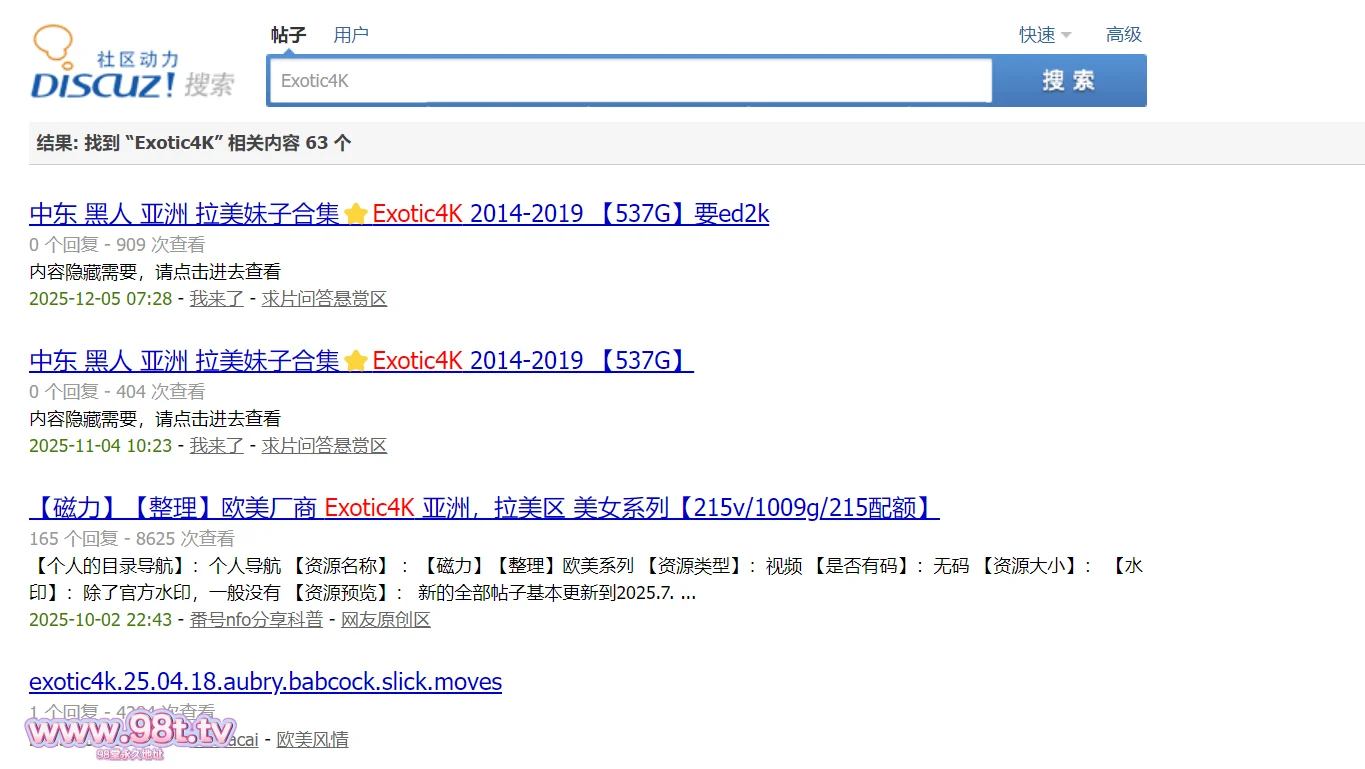View the author profile 番号nfo分享科普

click(256, 620)
